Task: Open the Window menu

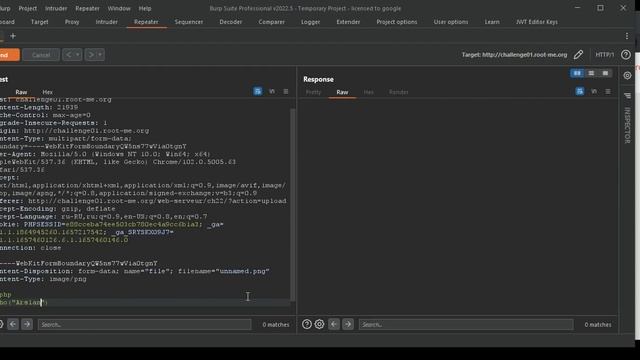Action: (x=119, y=8)
